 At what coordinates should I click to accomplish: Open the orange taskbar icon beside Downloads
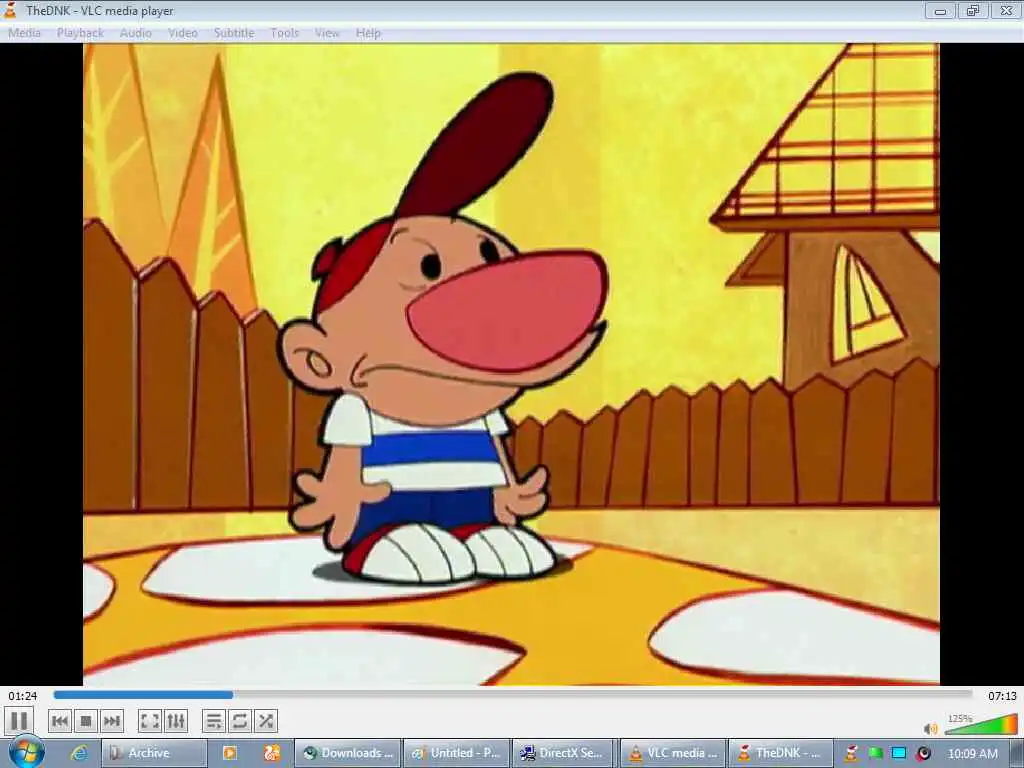pos(272,753)
